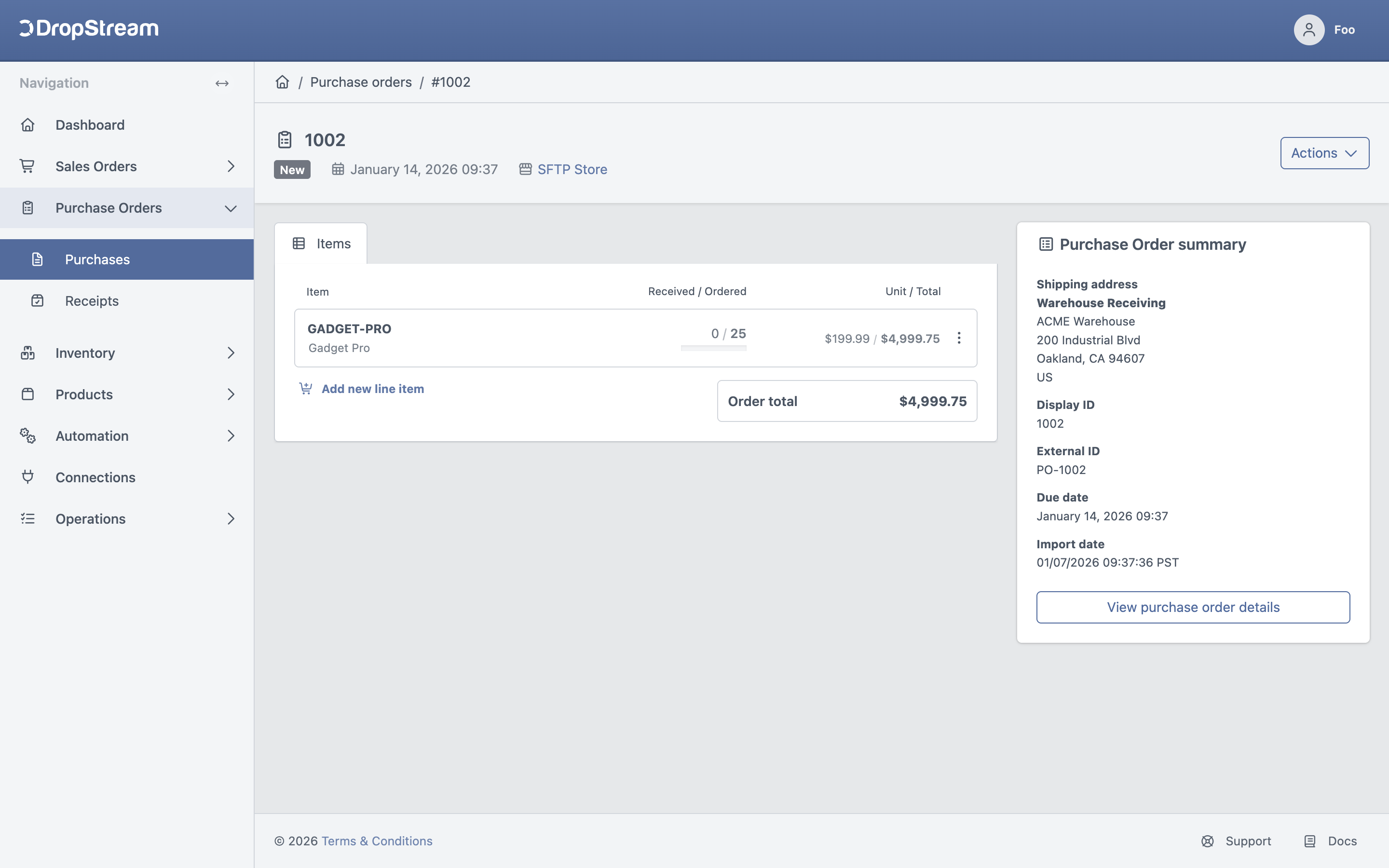Switch to the Items tab
This screenshot has height=868, width=1389.
pyautogui.click(x=321, y=244)
